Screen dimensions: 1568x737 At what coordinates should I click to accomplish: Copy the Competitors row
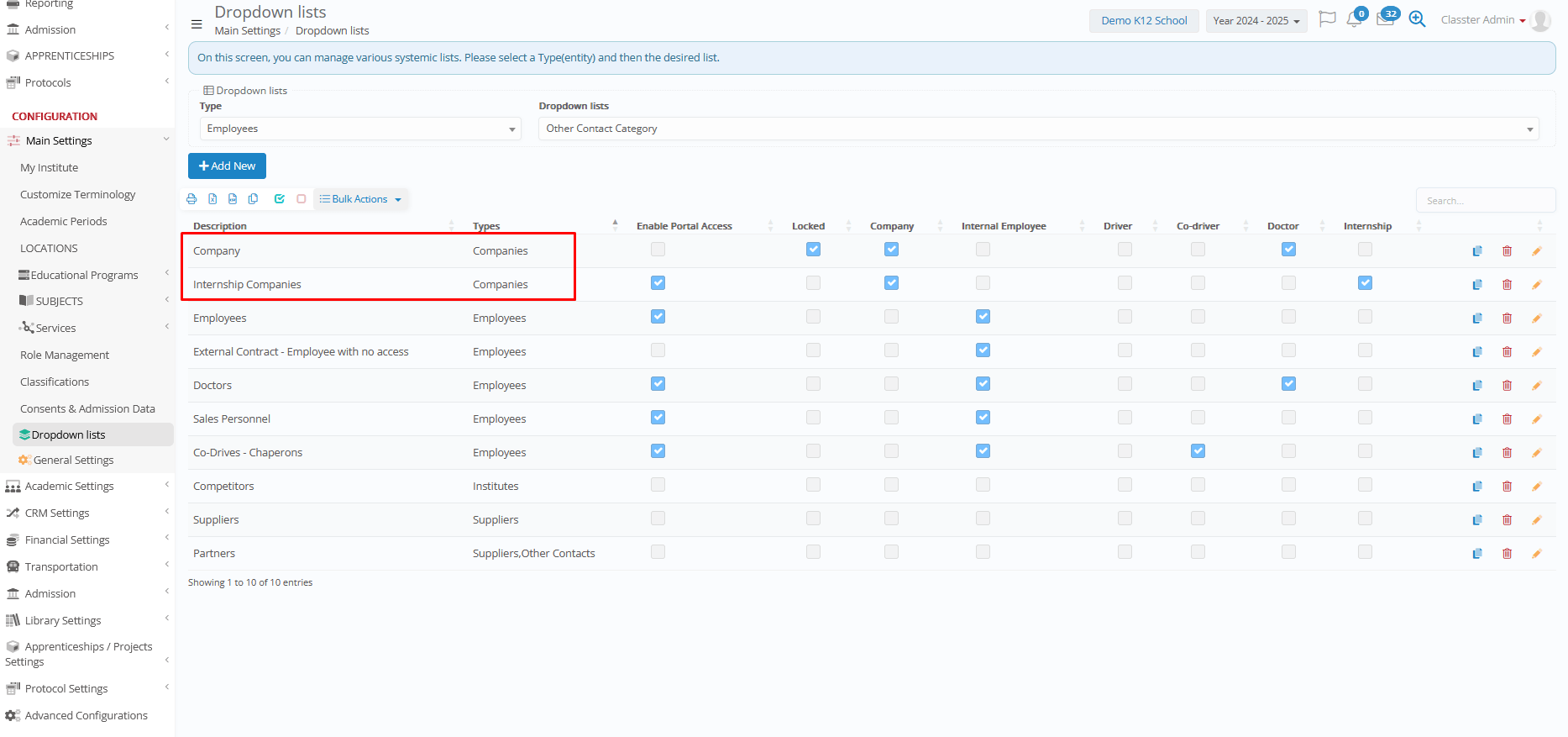coord(1476,487)
